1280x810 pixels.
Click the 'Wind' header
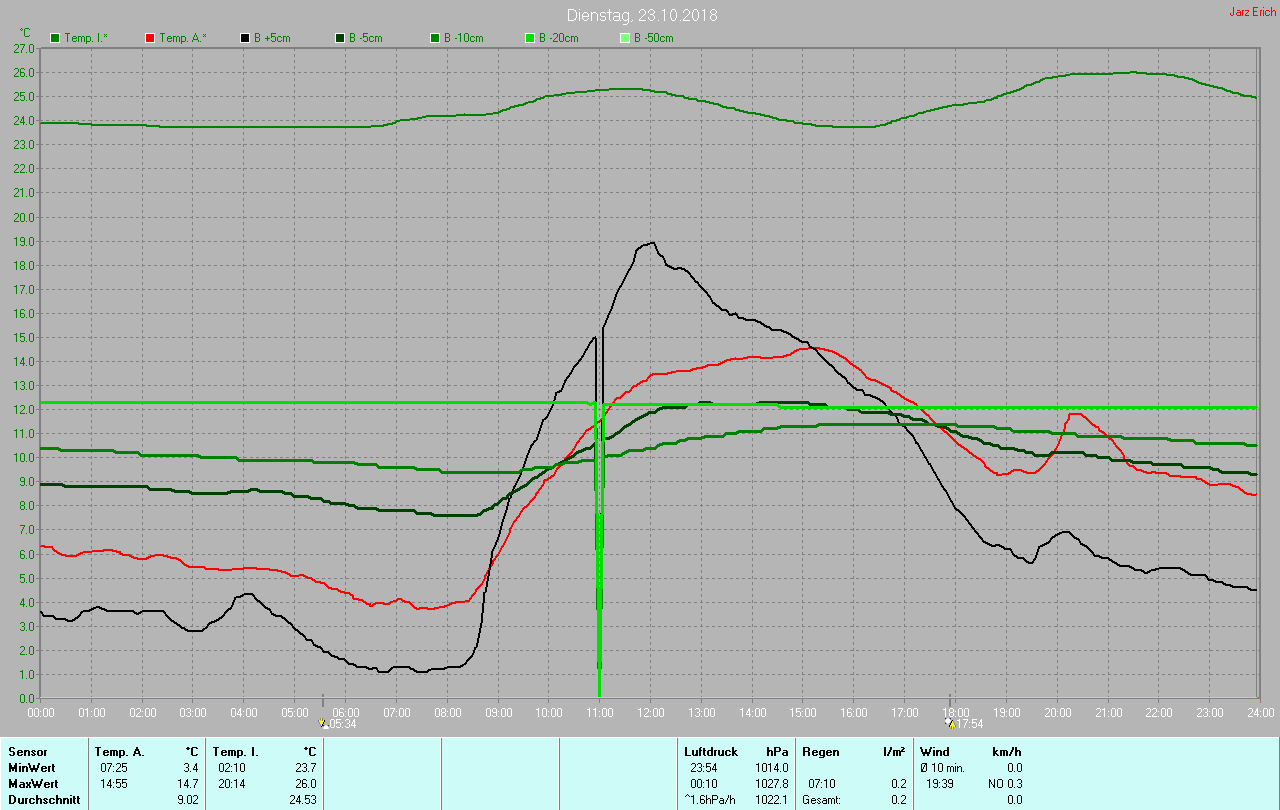(x=935, y=752)
